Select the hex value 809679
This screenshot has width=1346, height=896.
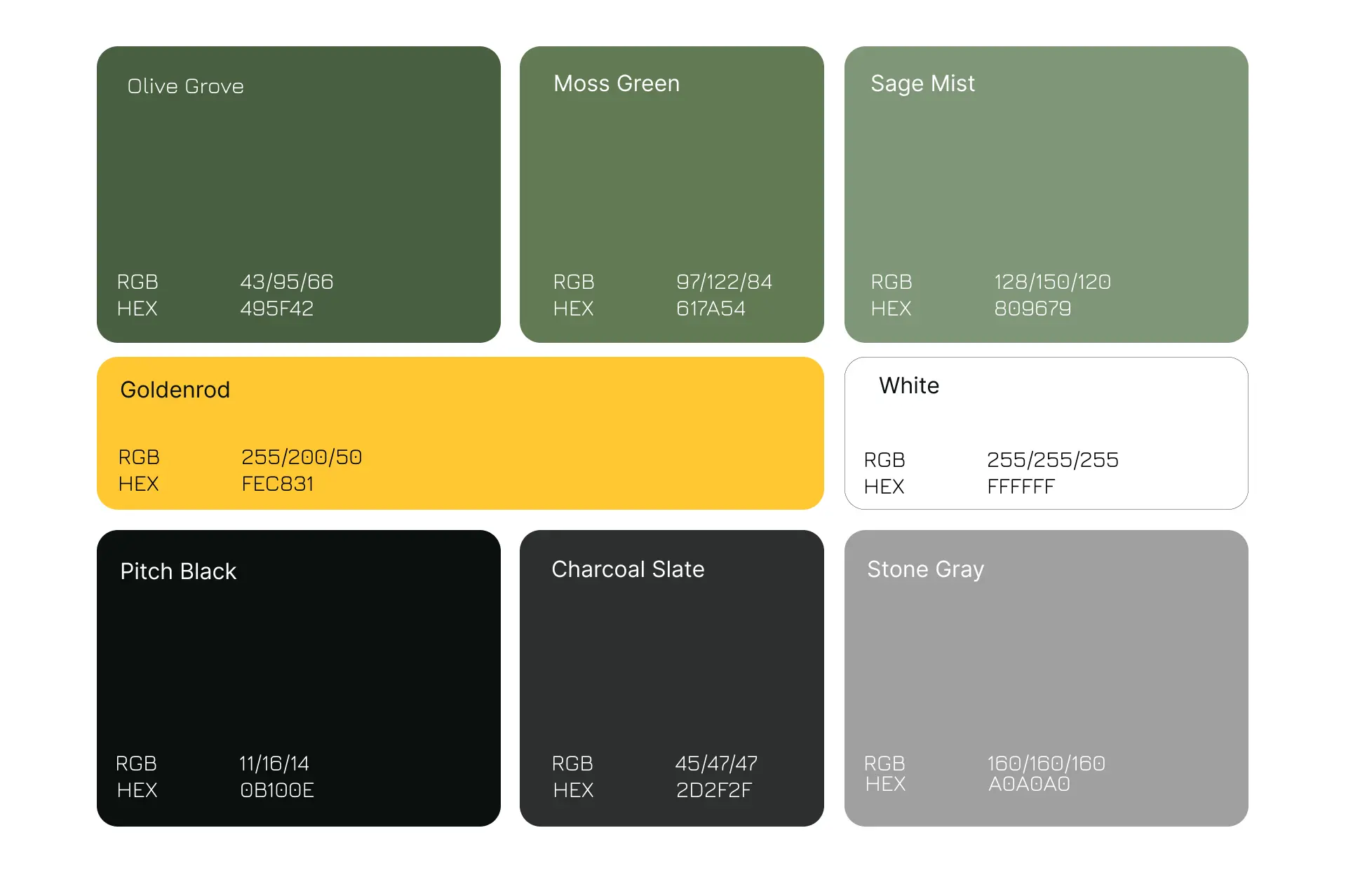tap(1032, 308)
